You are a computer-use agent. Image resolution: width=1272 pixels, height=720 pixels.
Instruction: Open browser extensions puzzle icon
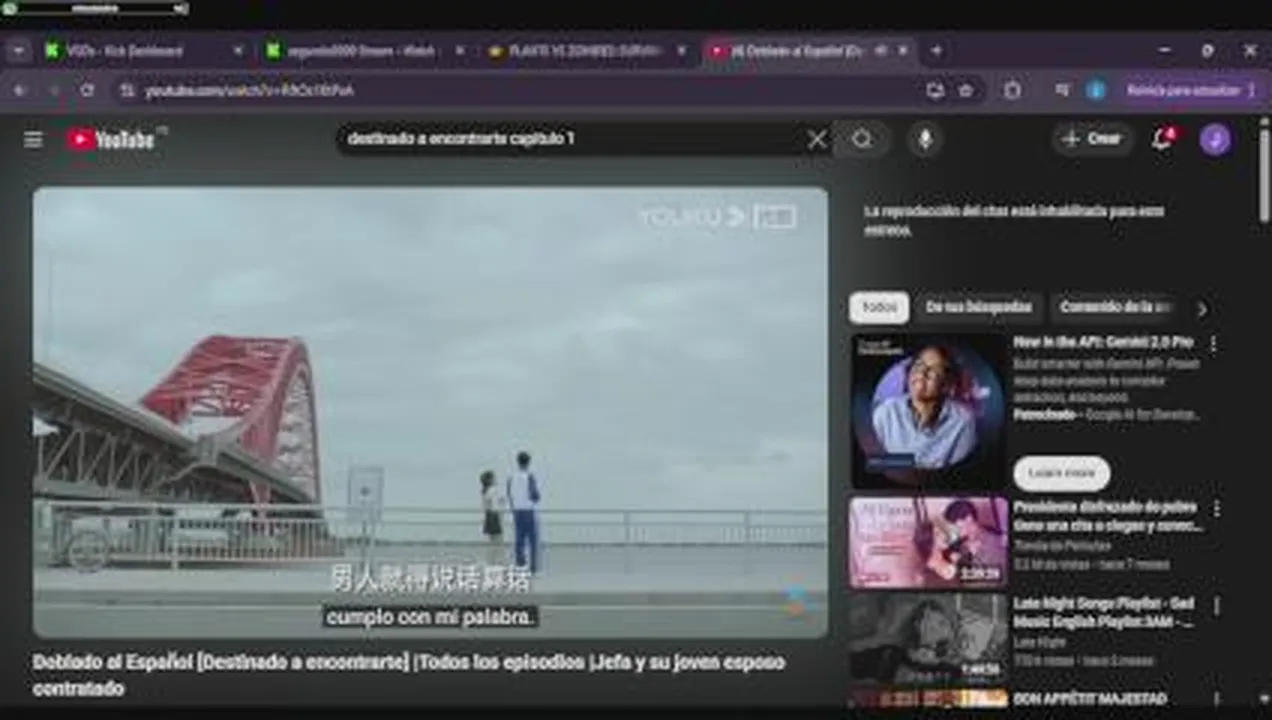1012,90
